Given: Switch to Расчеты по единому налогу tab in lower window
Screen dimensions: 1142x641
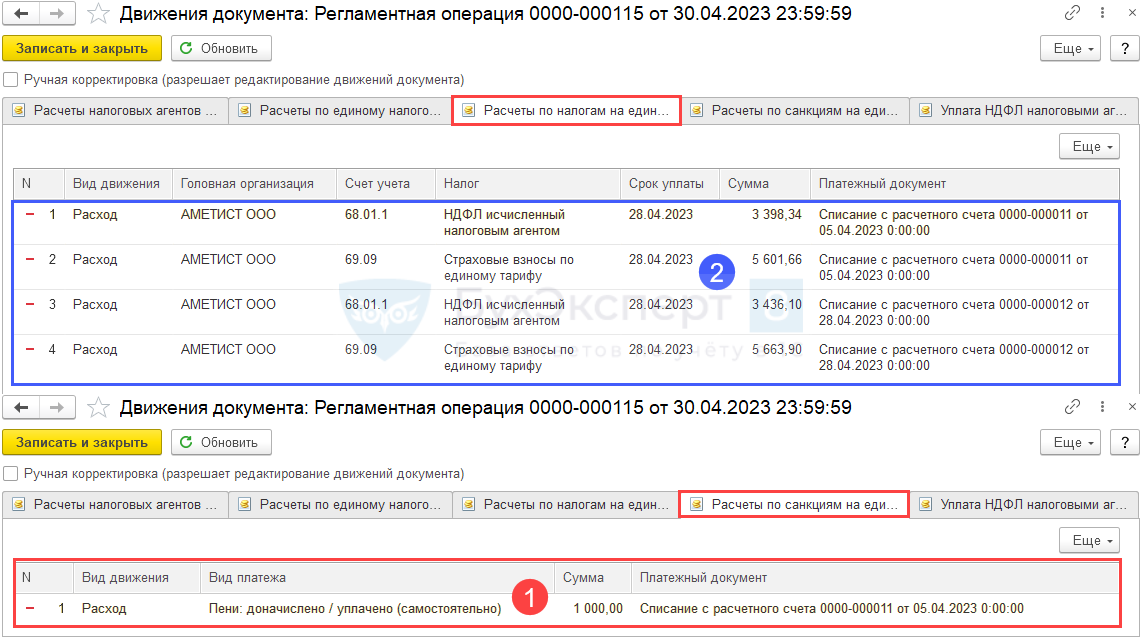Looking at the screenshot, I should [341, 505].
